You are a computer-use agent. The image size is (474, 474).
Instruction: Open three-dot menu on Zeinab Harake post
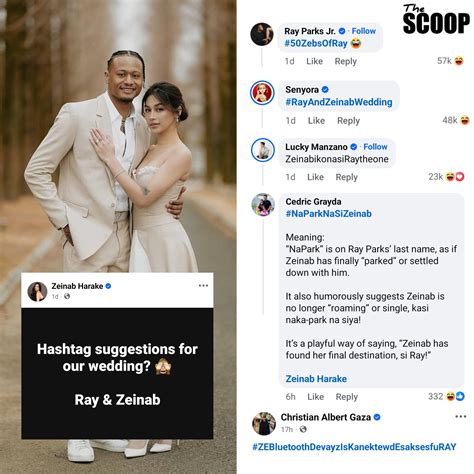(x=203, y=286)
